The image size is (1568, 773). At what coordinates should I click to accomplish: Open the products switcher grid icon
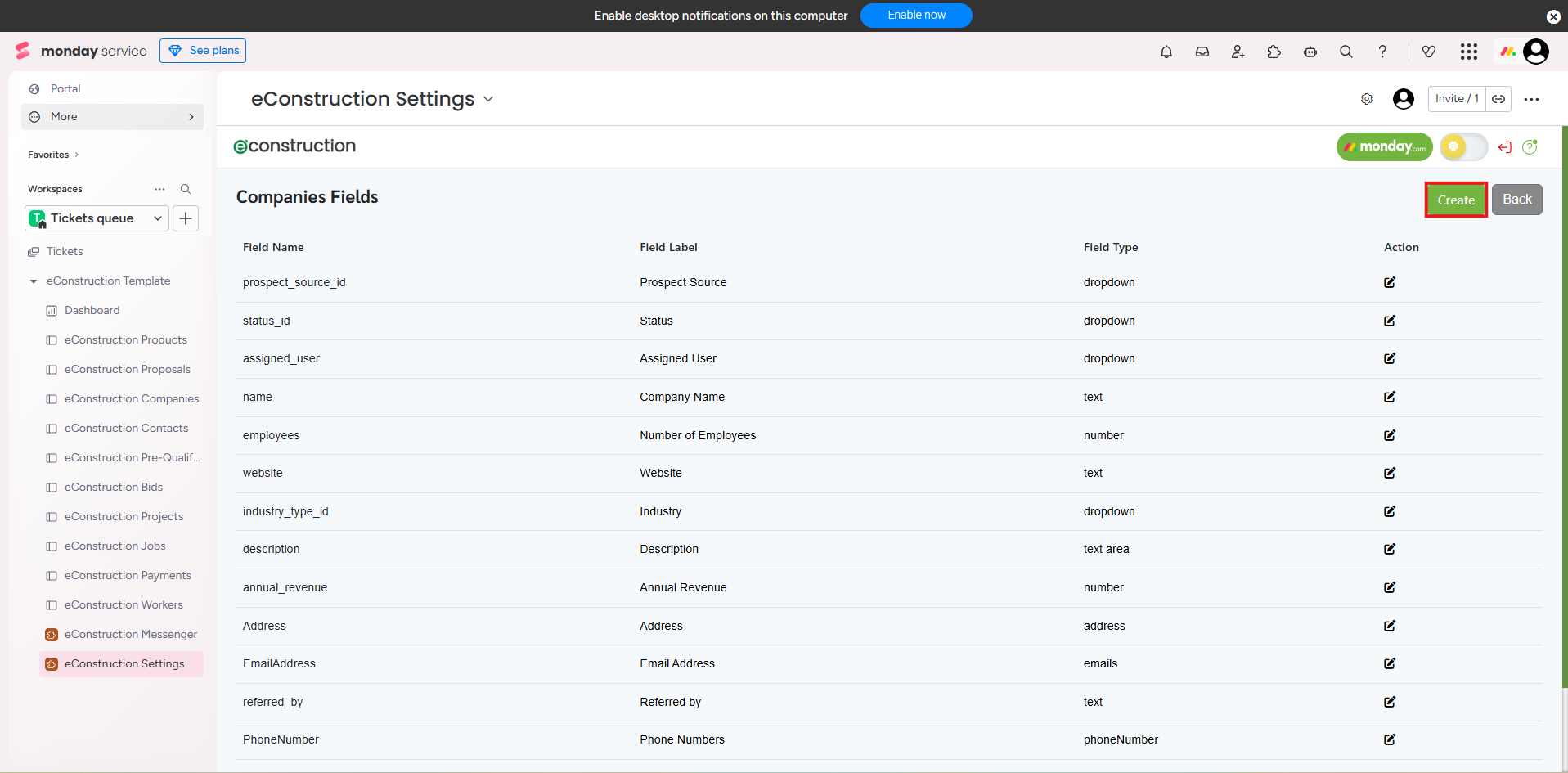tap(1468, 52)
